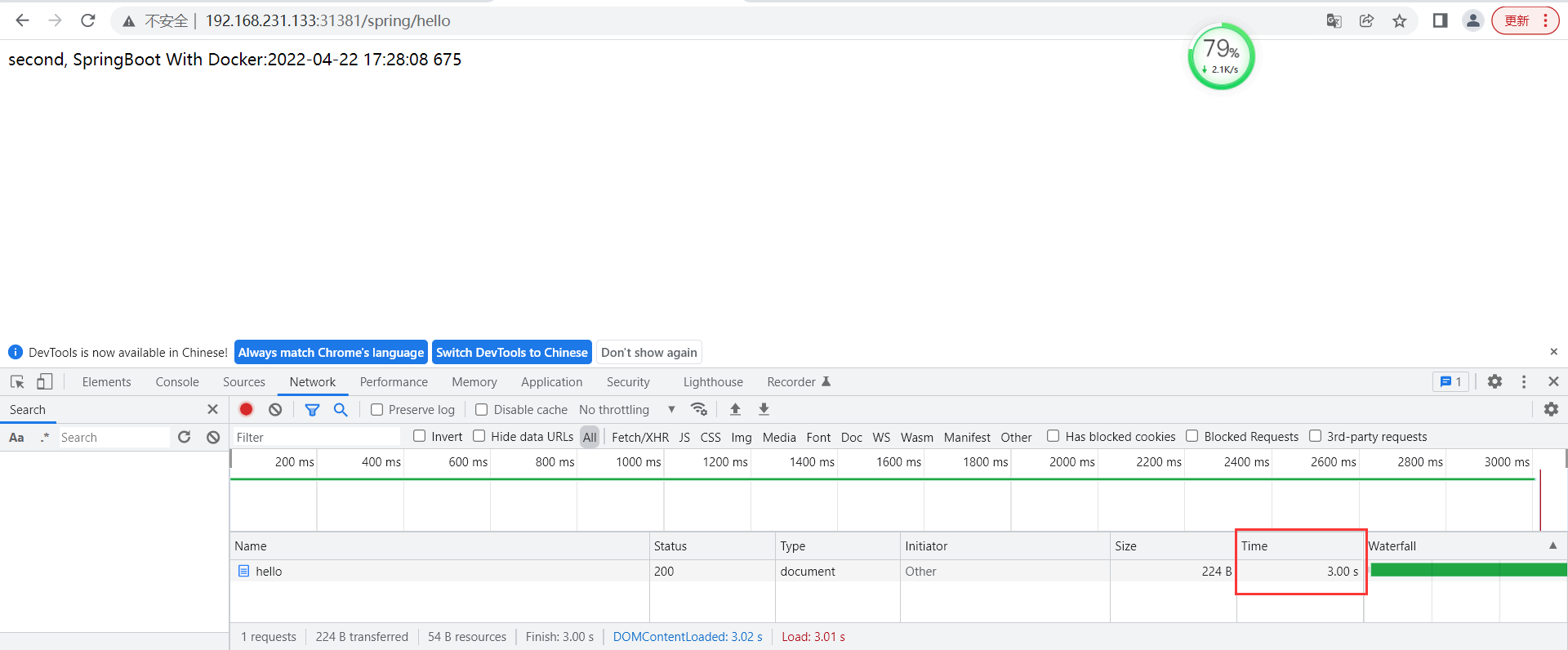Open network conditions wifi icon
Image resolution: width=1568 pixels, height=650 pixels.
pos(699,409)
